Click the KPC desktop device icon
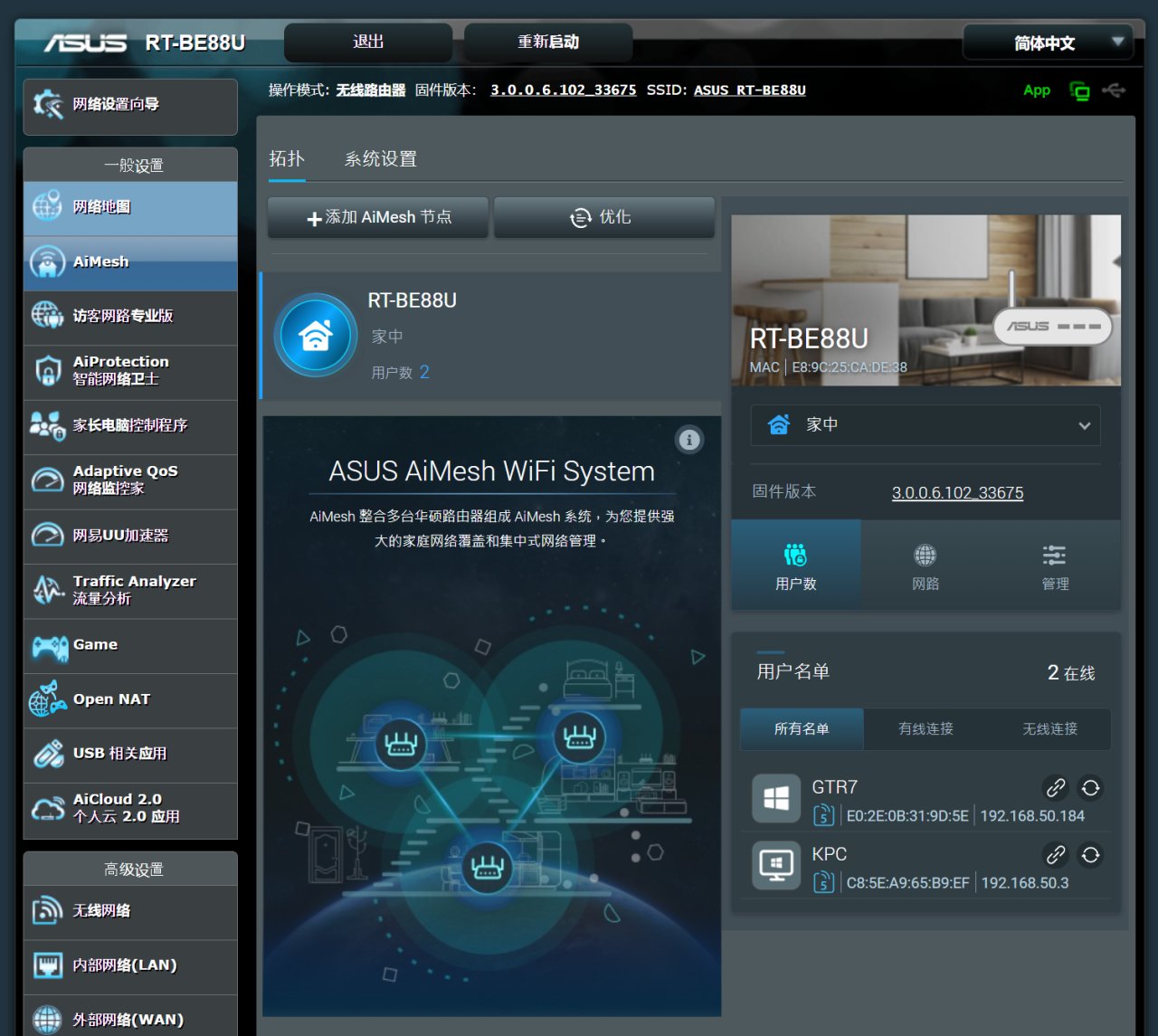This screenshot has height=1036, width=1158. (776, 866)
